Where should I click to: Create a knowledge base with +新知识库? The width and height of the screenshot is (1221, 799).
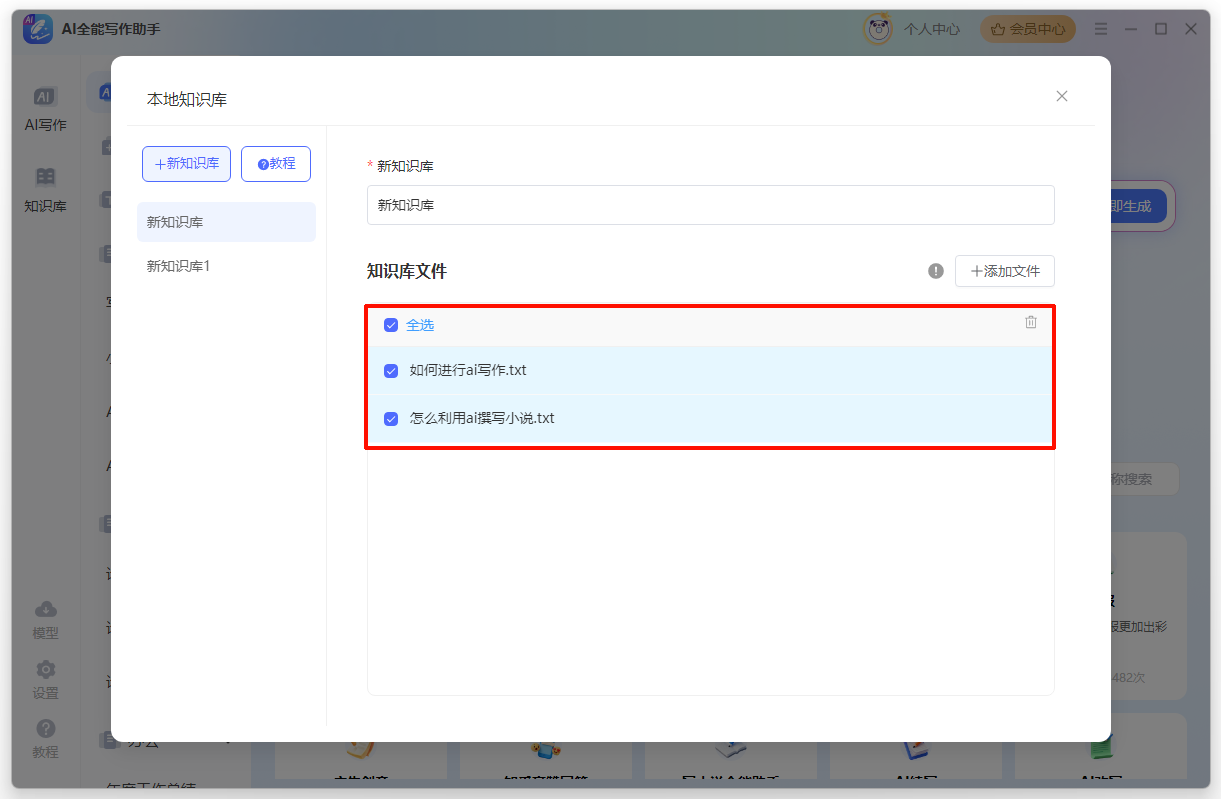(186, 163)
